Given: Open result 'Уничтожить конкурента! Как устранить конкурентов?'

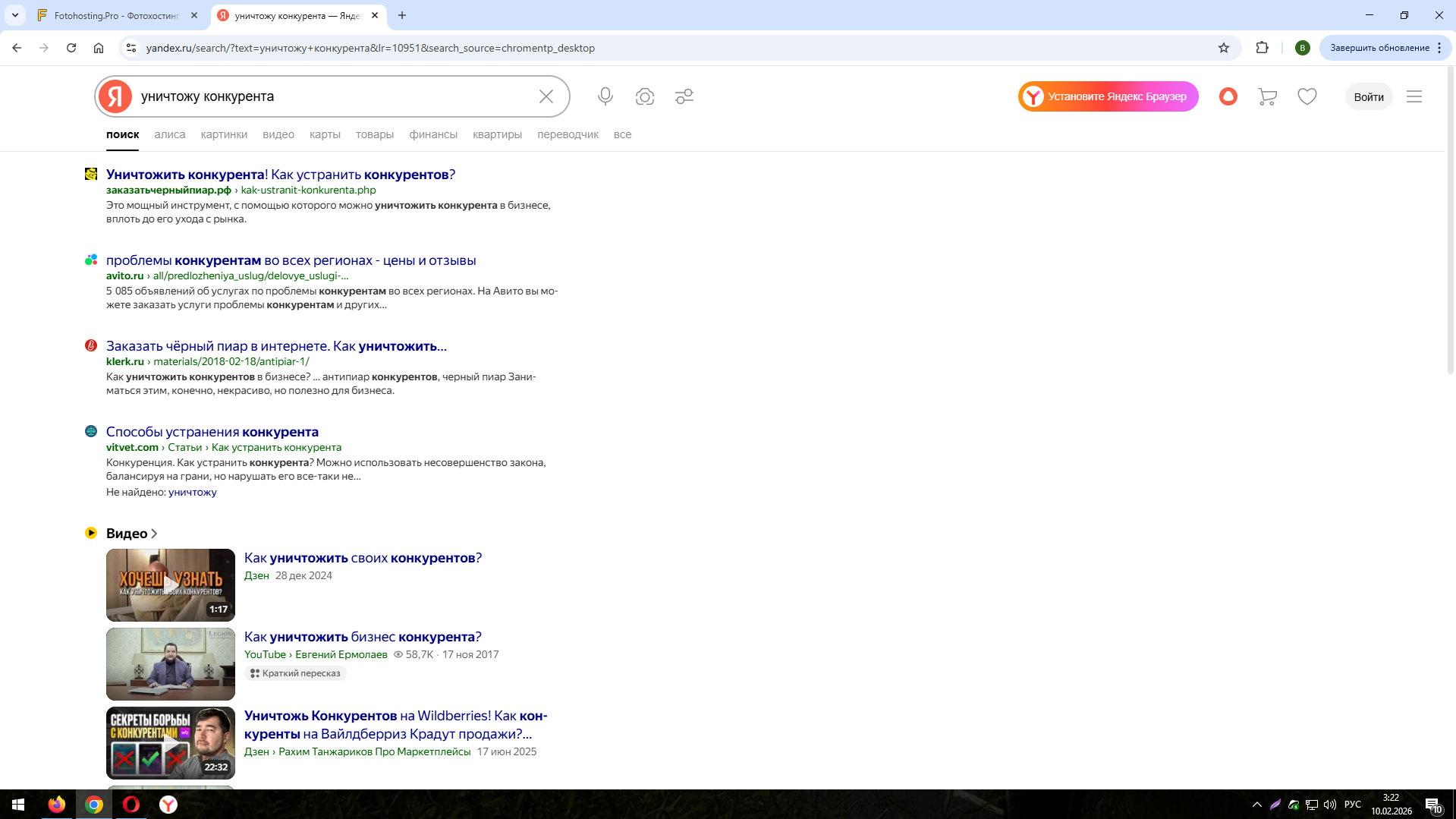Looking at the screenshot, I should pyautogui.click(x=281, y=175).
